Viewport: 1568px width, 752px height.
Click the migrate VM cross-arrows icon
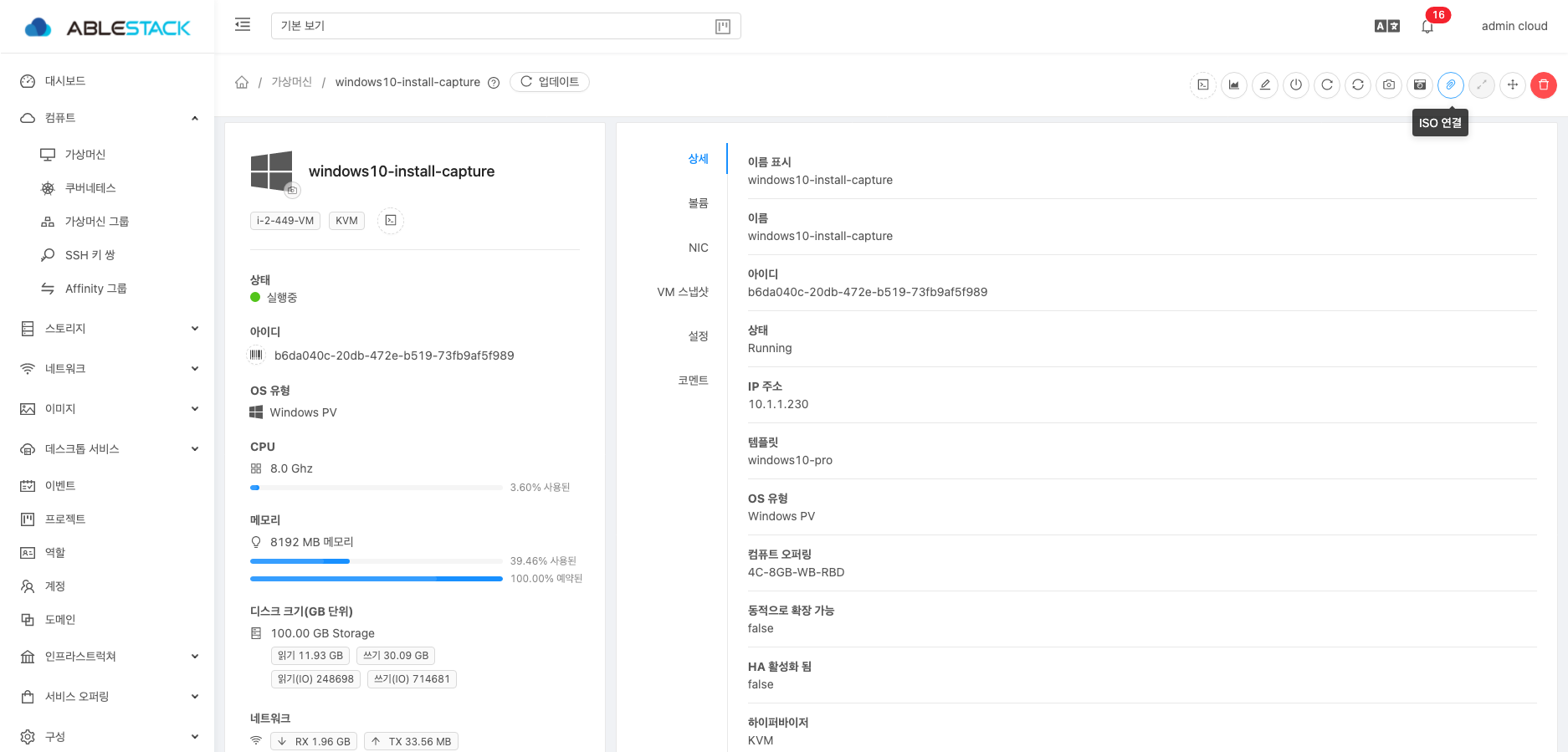1512,84
